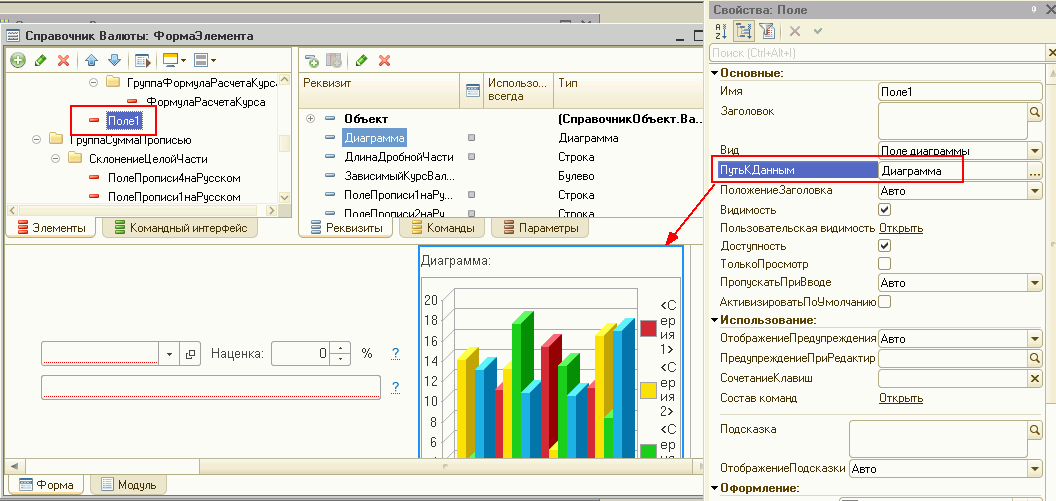Click open button beside the empty combo field
1056x501 pixels.
click(x=190, y=354)
